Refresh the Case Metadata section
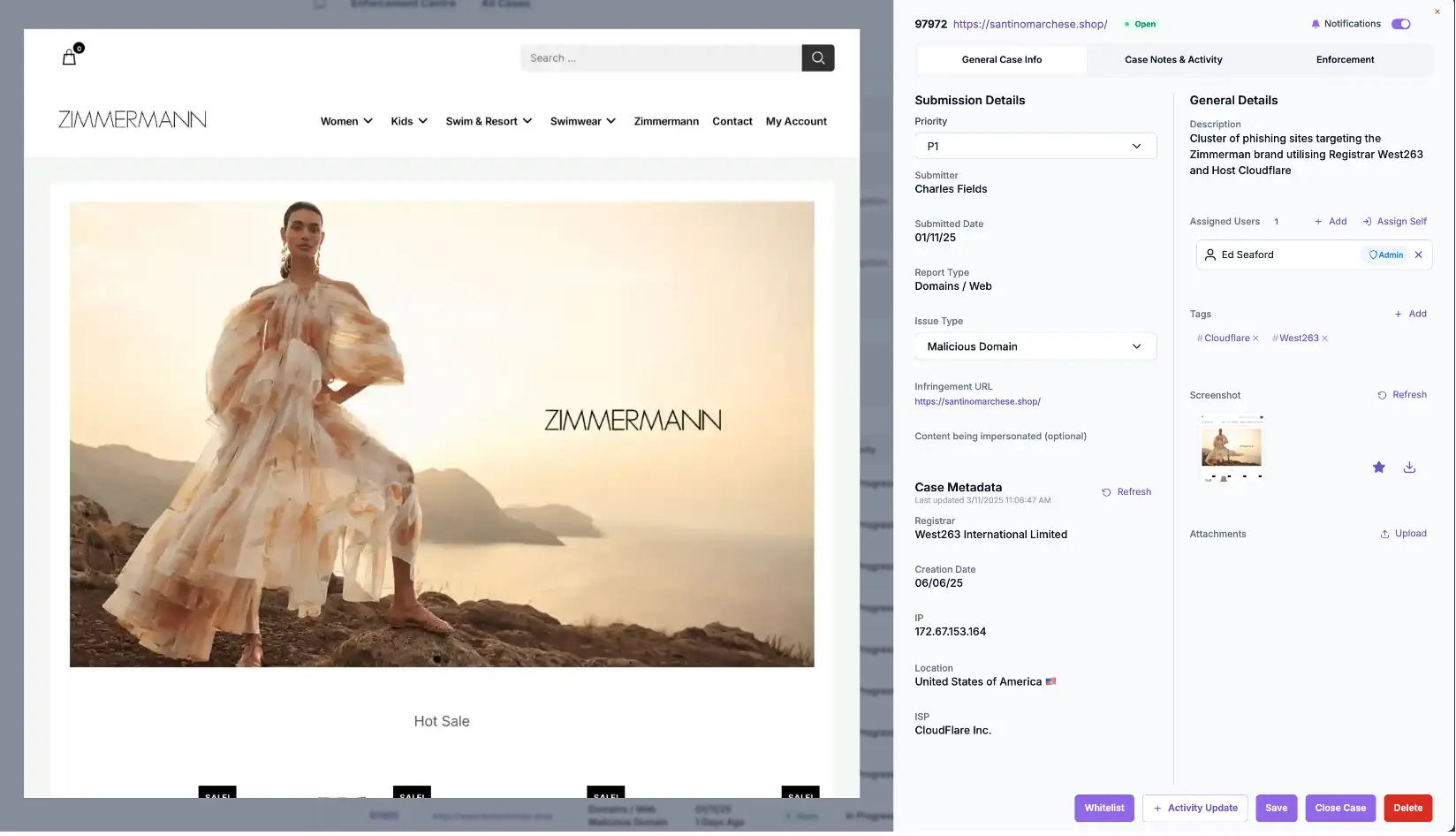Viewport: 1456px width, 836px height. [1126, 492]
